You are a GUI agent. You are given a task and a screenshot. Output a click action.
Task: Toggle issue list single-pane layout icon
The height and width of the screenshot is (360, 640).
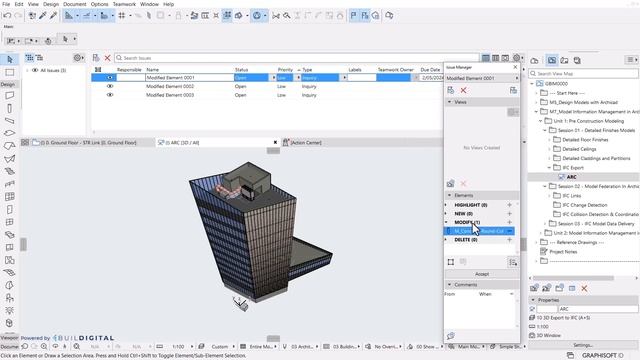coord(486,58)
